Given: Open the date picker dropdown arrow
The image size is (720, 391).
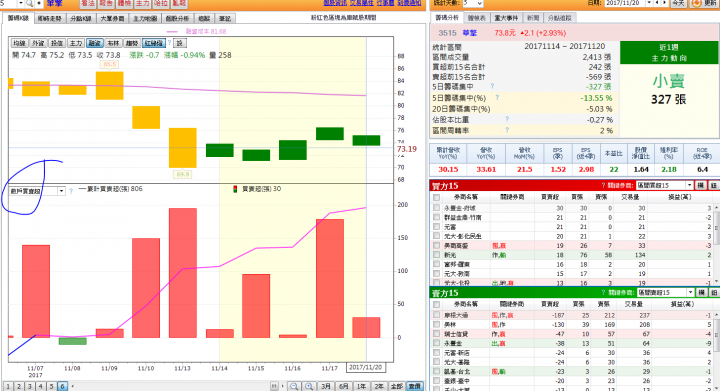Looking at the screenshot, I should click(649, 3).
